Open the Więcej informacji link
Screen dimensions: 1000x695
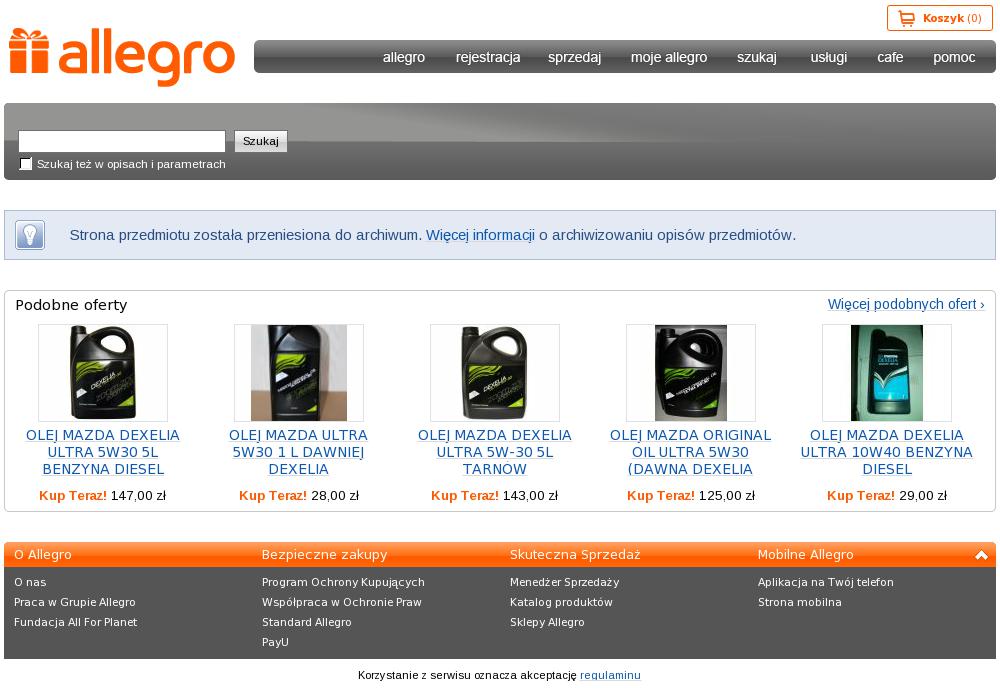tap(480, 235)
